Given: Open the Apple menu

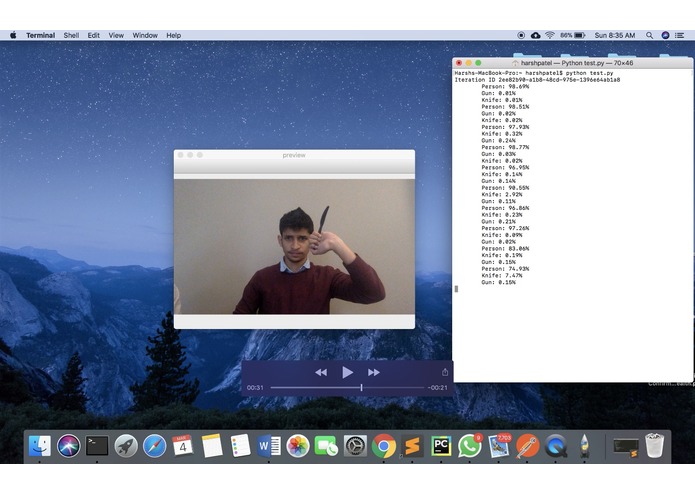Looking at the screenshot, I should (x=13, y=35).
